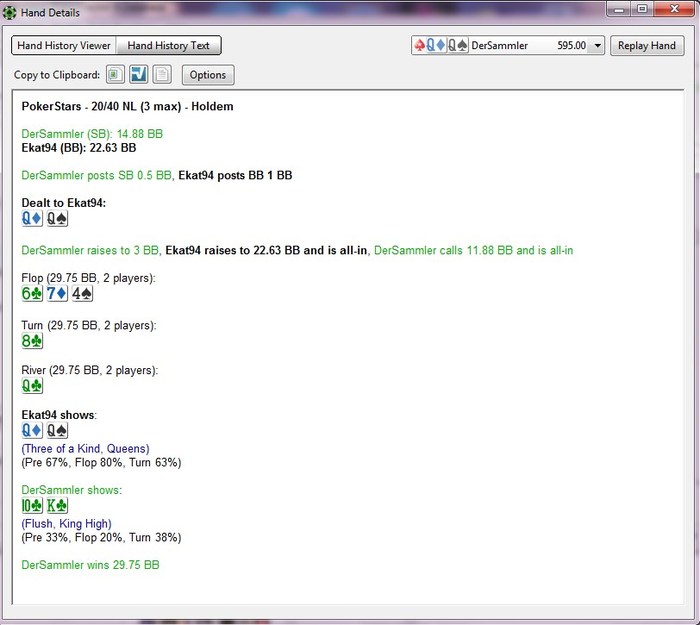Close the Hand Details window

pos(674,9)
